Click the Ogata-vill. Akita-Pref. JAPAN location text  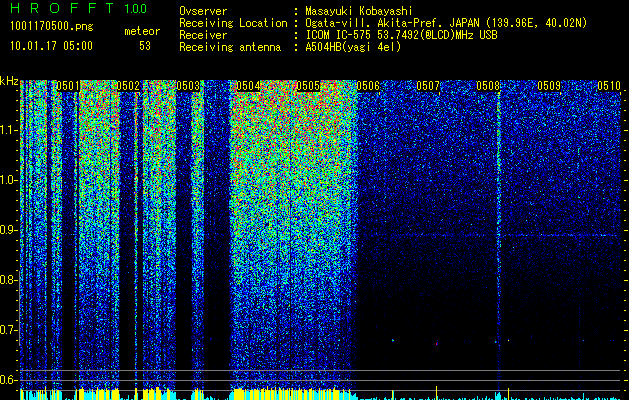click(x=446, y=23)
